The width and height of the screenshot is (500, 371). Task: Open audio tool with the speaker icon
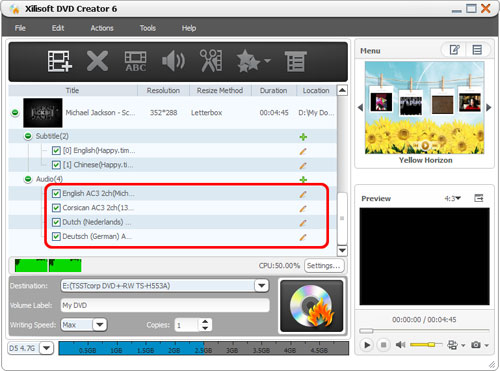(173, 61)
